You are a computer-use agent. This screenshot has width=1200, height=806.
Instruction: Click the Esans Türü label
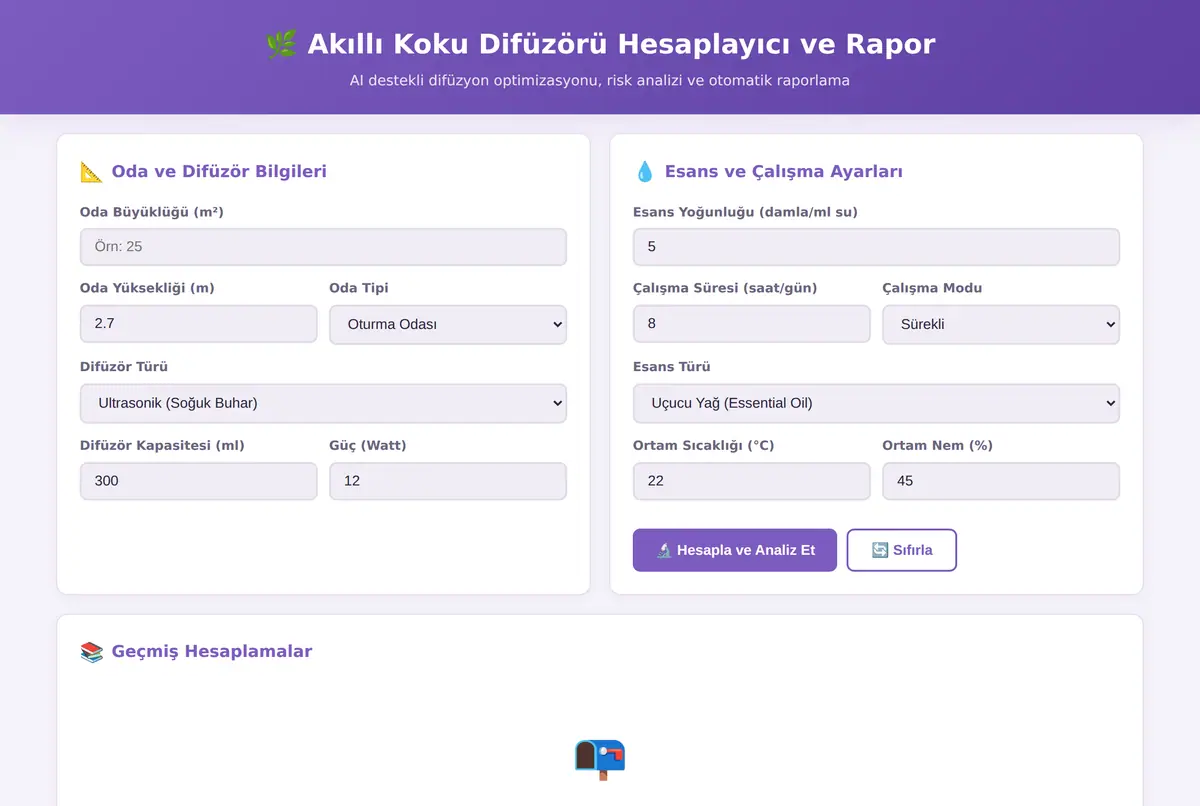click(x=672, y=367)
